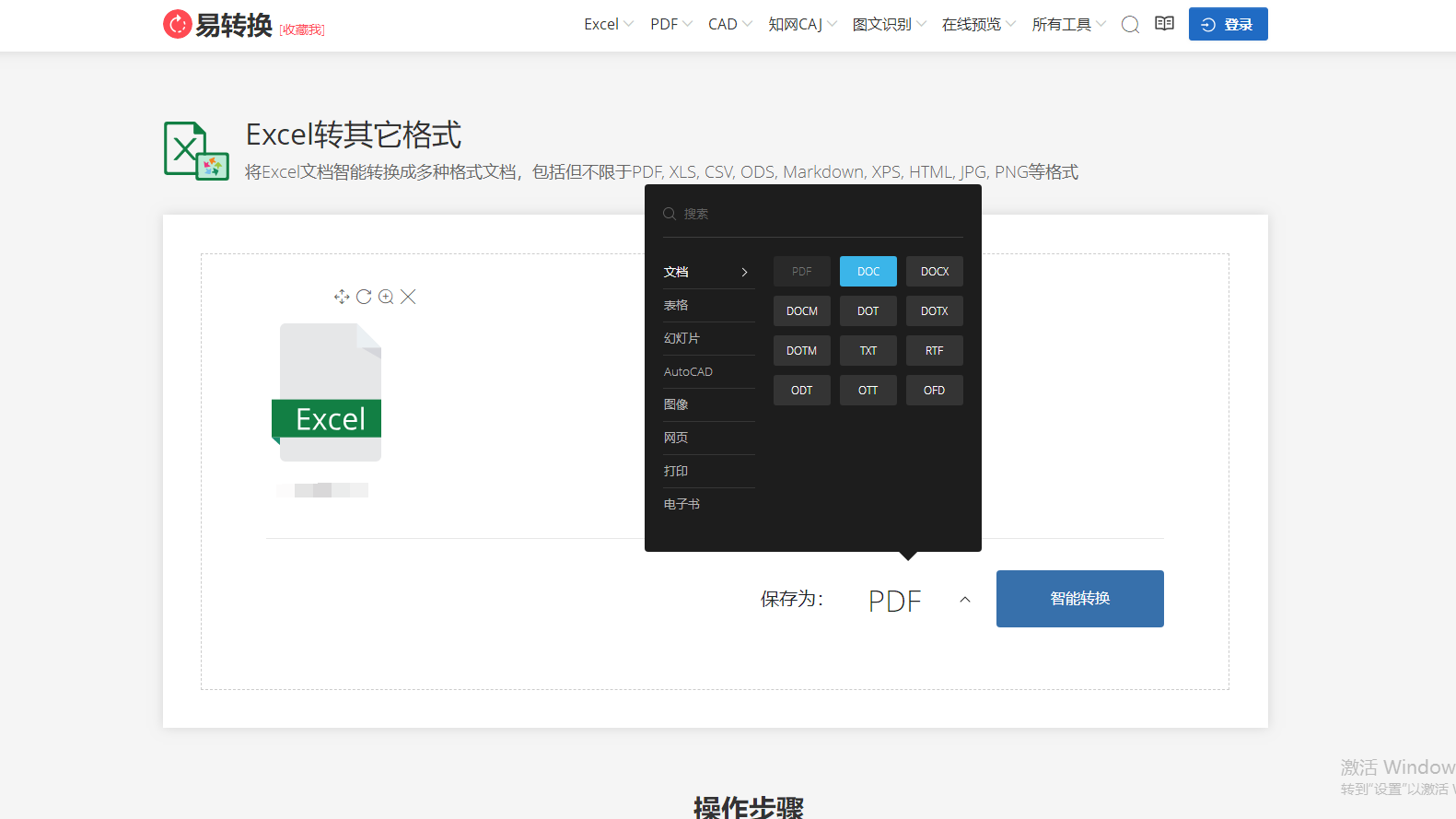Select the 表格 category
The image size is (1456, 819).
coord(709,305)
